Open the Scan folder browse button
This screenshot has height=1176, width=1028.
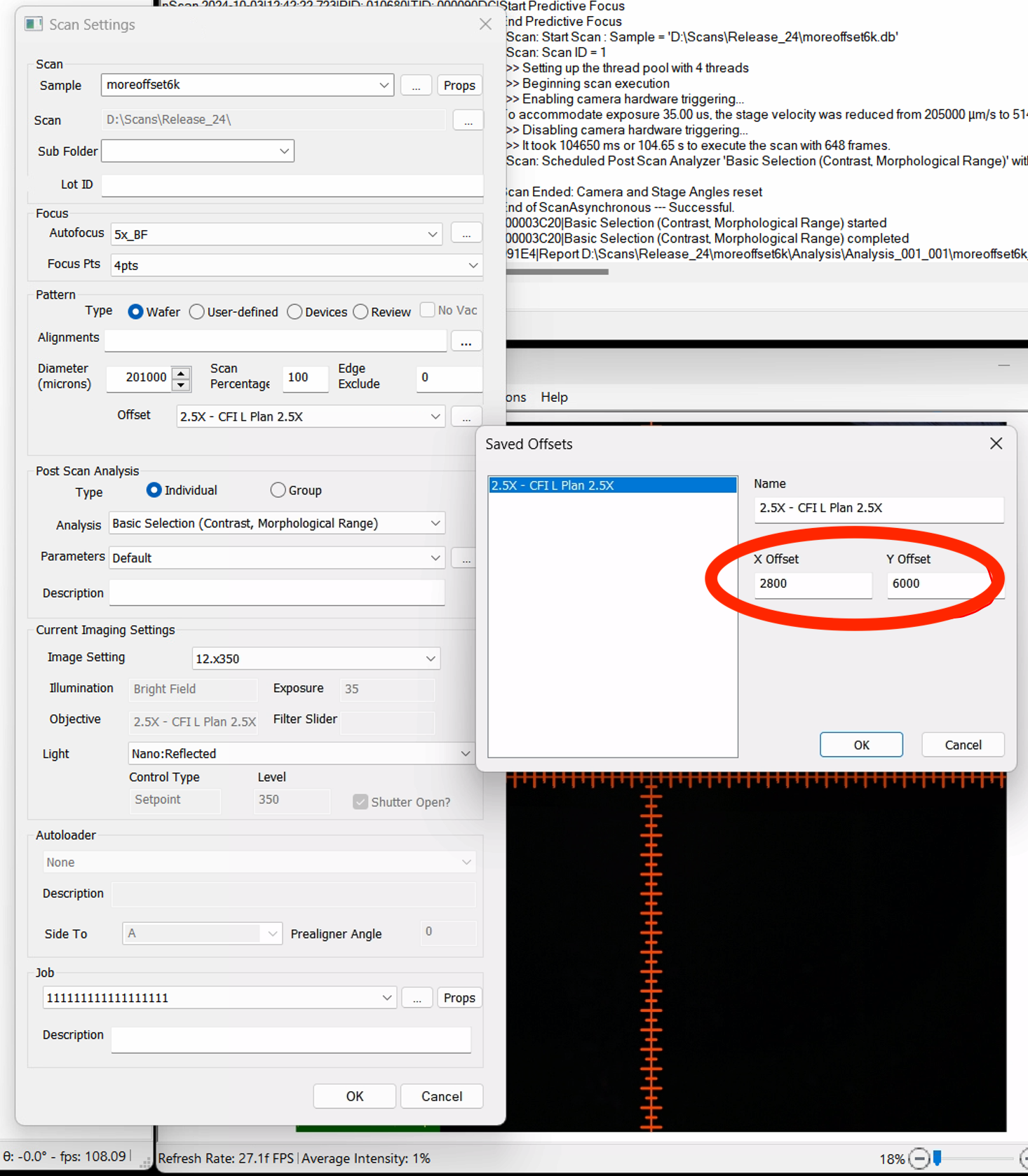pyautogui.click(x=468, y=121)
